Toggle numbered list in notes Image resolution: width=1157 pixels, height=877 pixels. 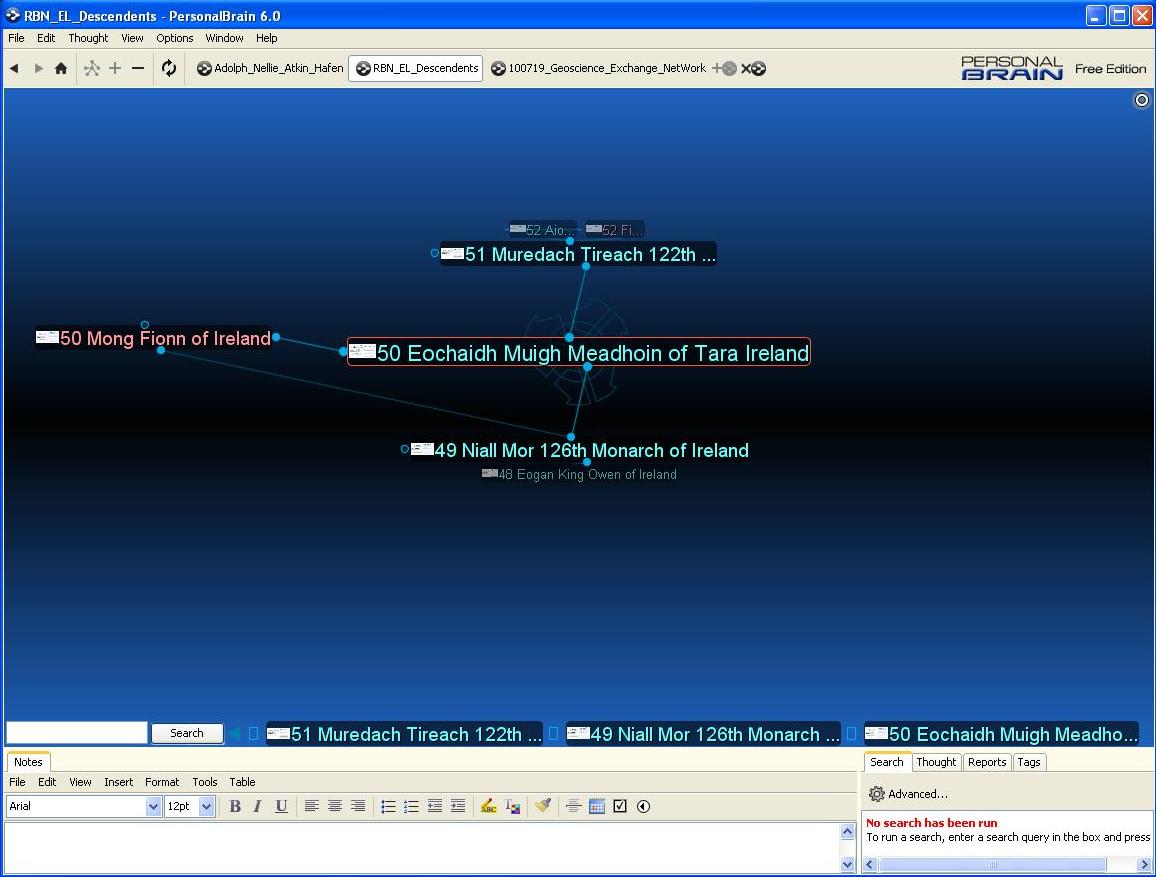412,806
